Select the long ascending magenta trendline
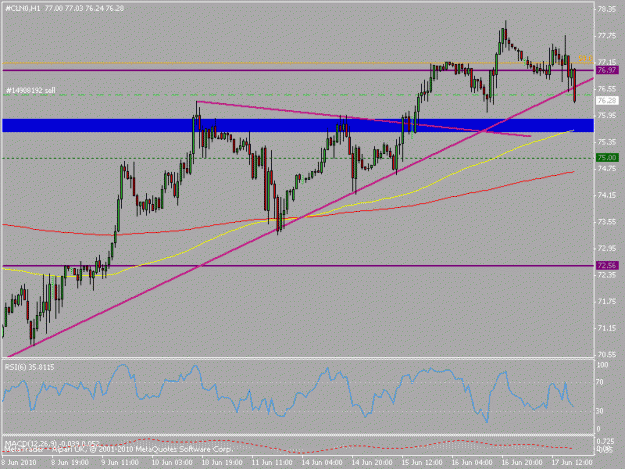625x469 pixels. (300, 218)
